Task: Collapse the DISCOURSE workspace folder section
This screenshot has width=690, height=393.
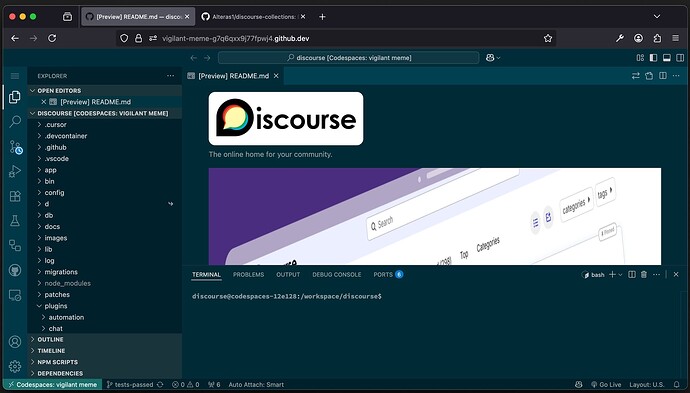Action: pos(105,114)
